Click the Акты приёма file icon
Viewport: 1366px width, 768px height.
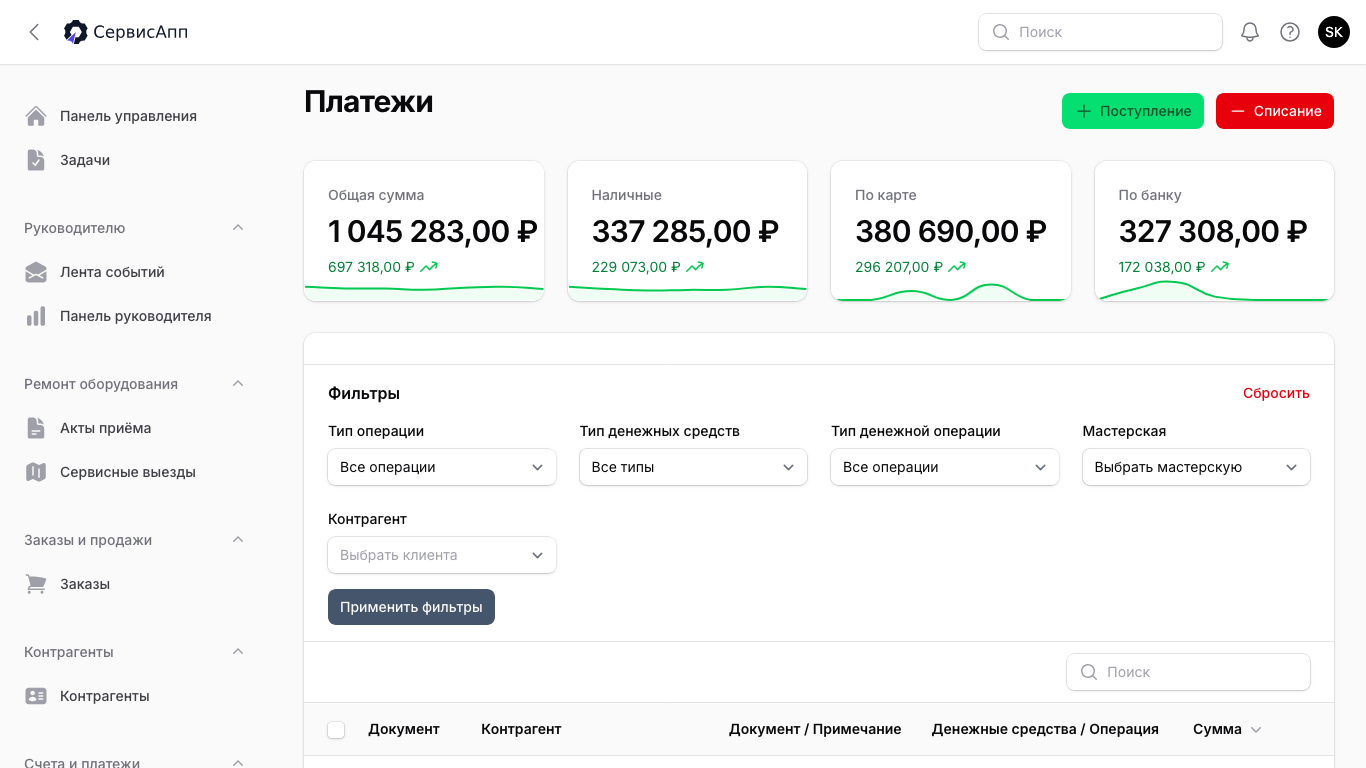(x=36, y=427)
